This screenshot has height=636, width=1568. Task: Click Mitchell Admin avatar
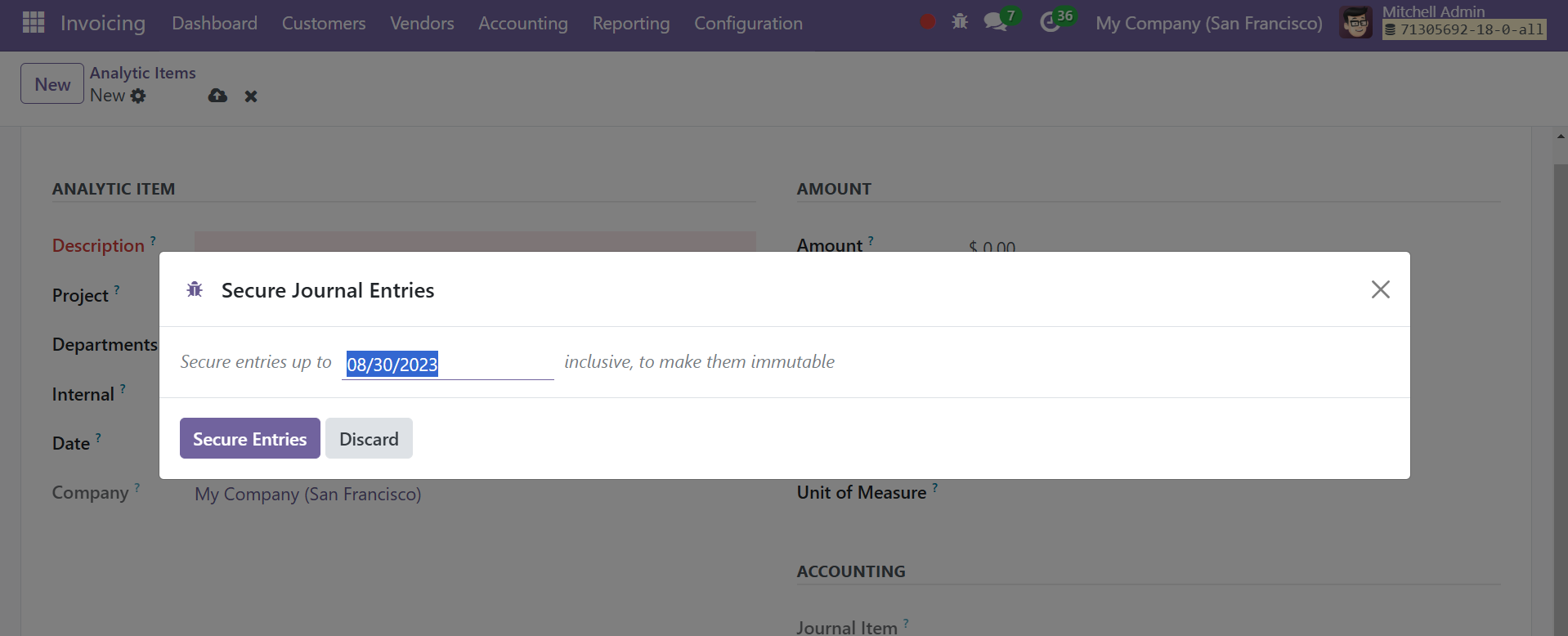pos(1356,23)
